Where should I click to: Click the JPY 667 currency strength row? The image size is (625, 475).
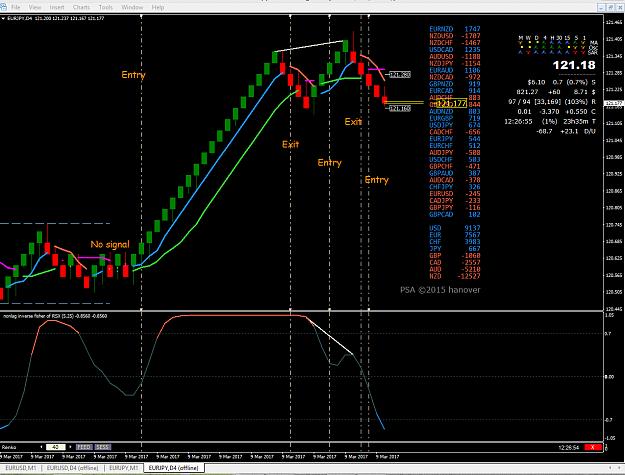coord(455,249)
